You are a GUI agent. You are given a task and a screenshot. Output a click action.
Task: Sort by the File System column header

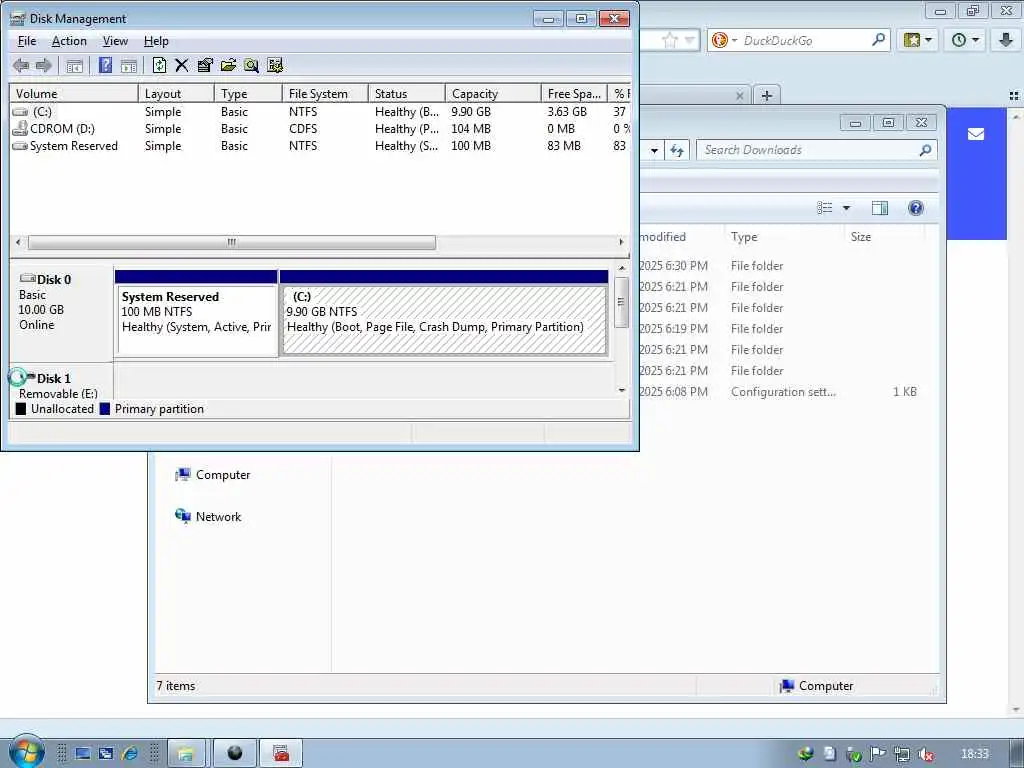coord(325,93)
